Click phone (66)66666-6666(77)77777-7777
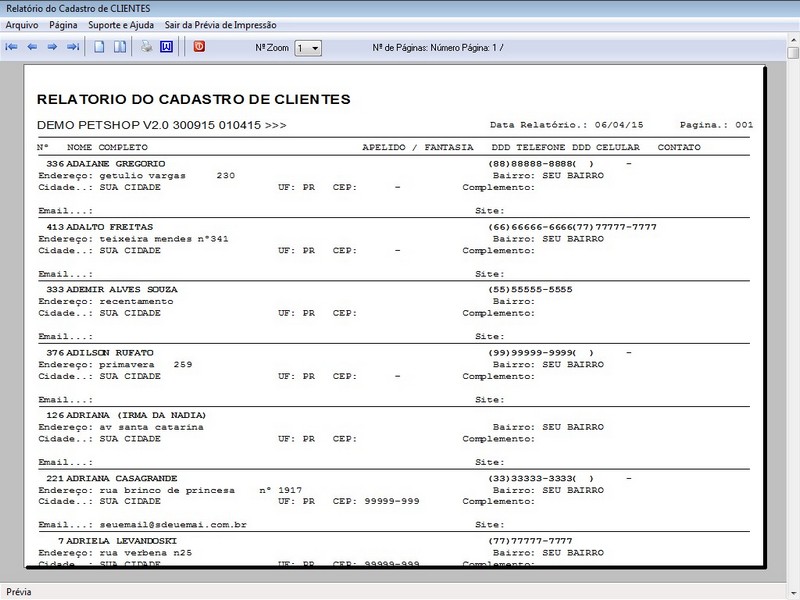This screenshot has height=600, width=800. [x=572, y=227]
